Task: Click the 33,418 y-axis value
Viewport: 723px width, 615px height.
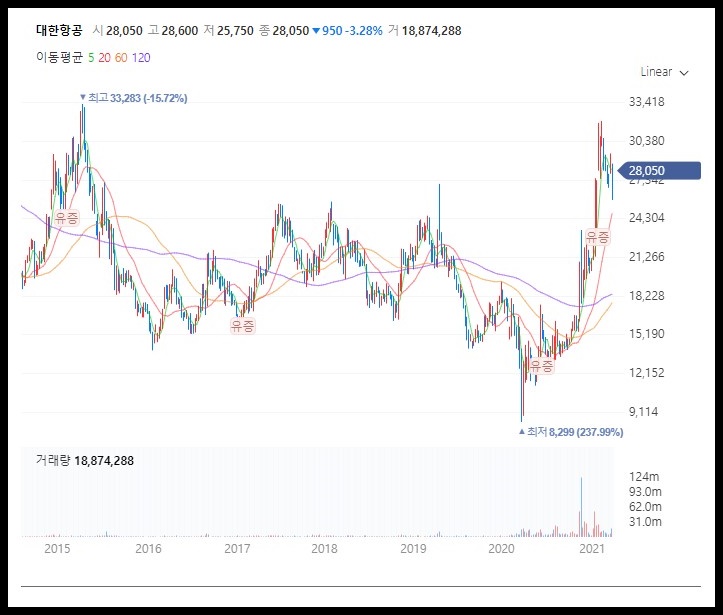Action: pyautogui.click(x=647, y=102)
